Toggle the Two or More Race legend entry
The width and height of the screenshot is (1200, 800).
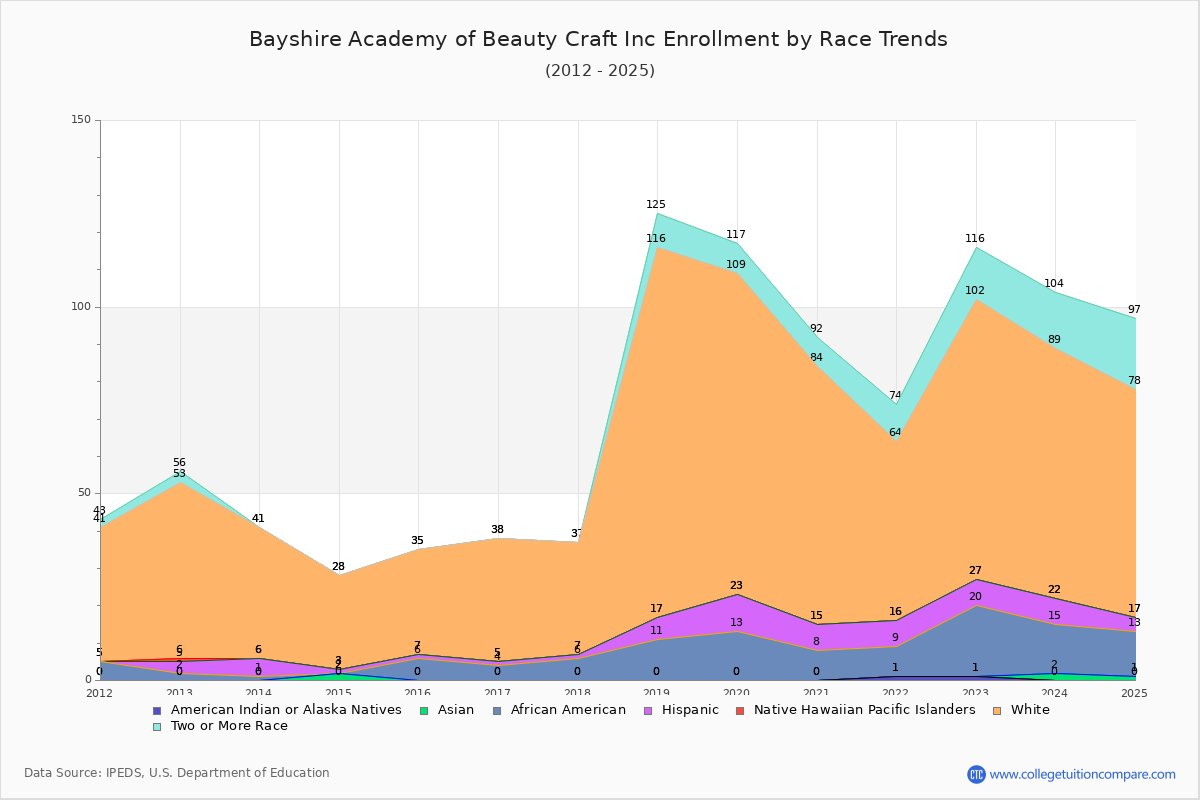[220, 726]
